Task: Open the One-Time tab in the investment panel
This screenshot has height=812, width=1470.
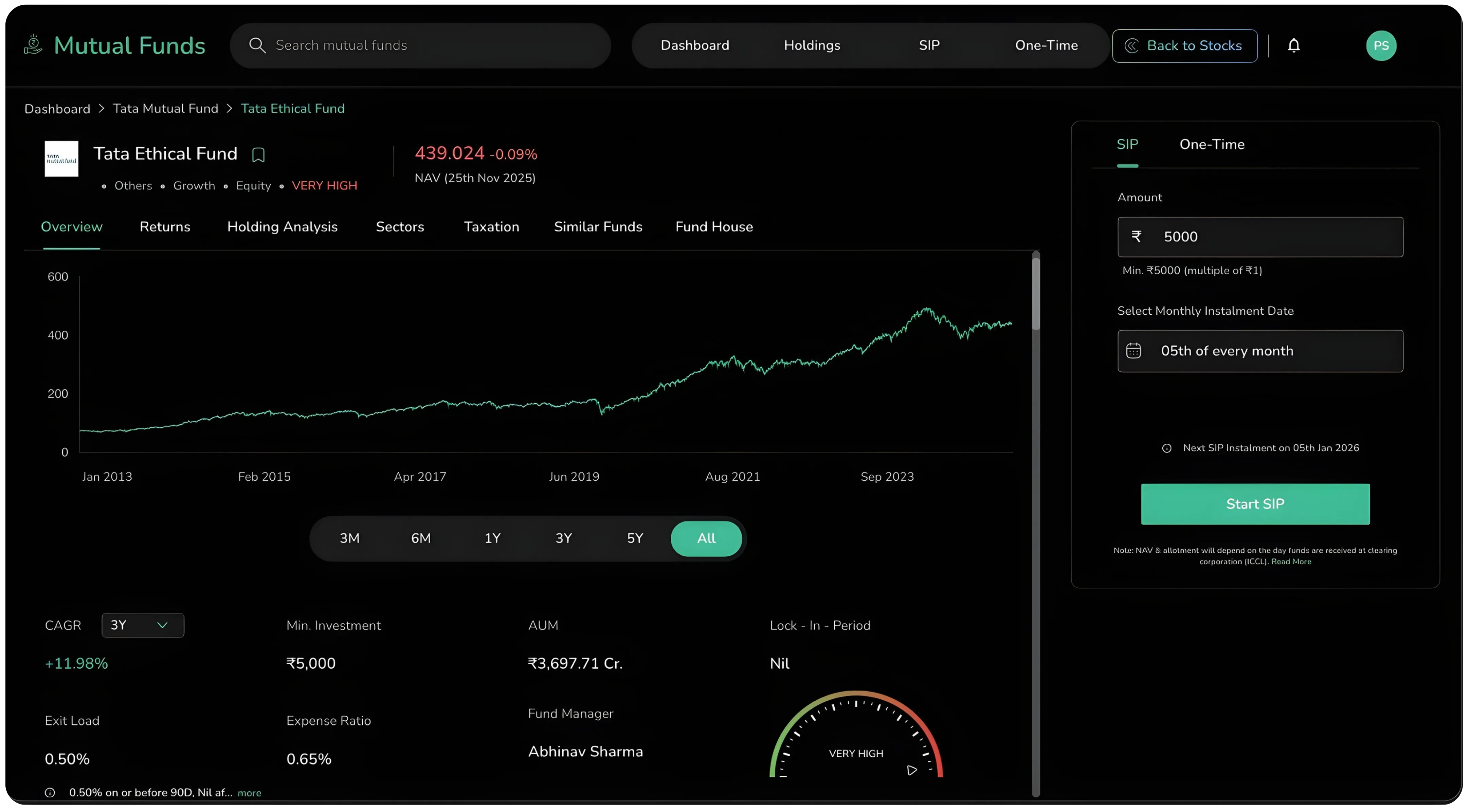Action: (1212, 145)
